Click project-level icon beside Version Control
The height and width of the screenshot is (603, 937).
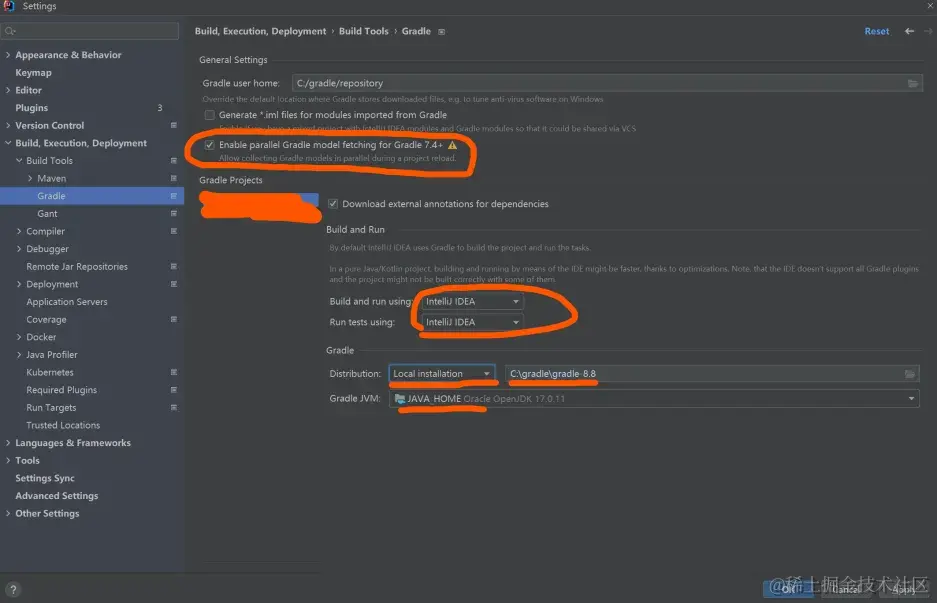pyautogui.click(x=173, y=125)
